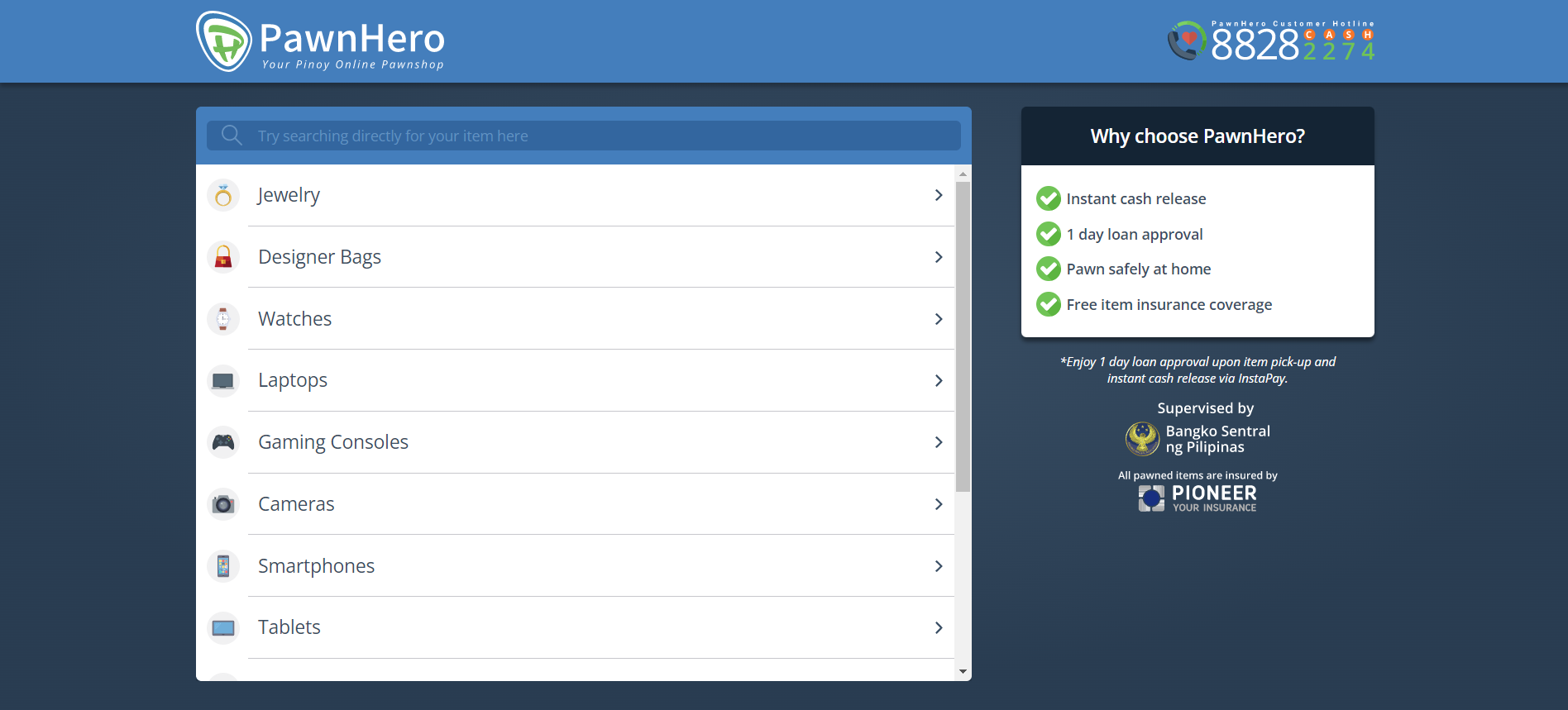The height and width of the screenshot is (710, 1568).
Task: Click the Laptops icon
Action: pos(223,381)
